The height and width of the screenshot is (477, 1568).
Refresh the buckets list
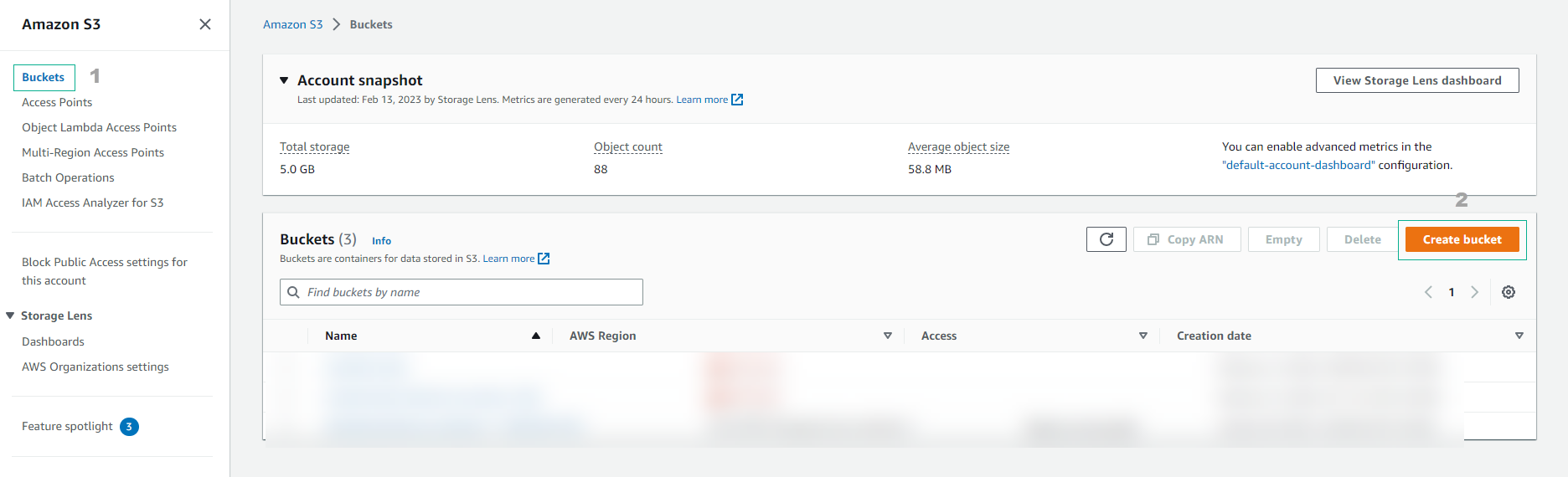point(1106,239)
